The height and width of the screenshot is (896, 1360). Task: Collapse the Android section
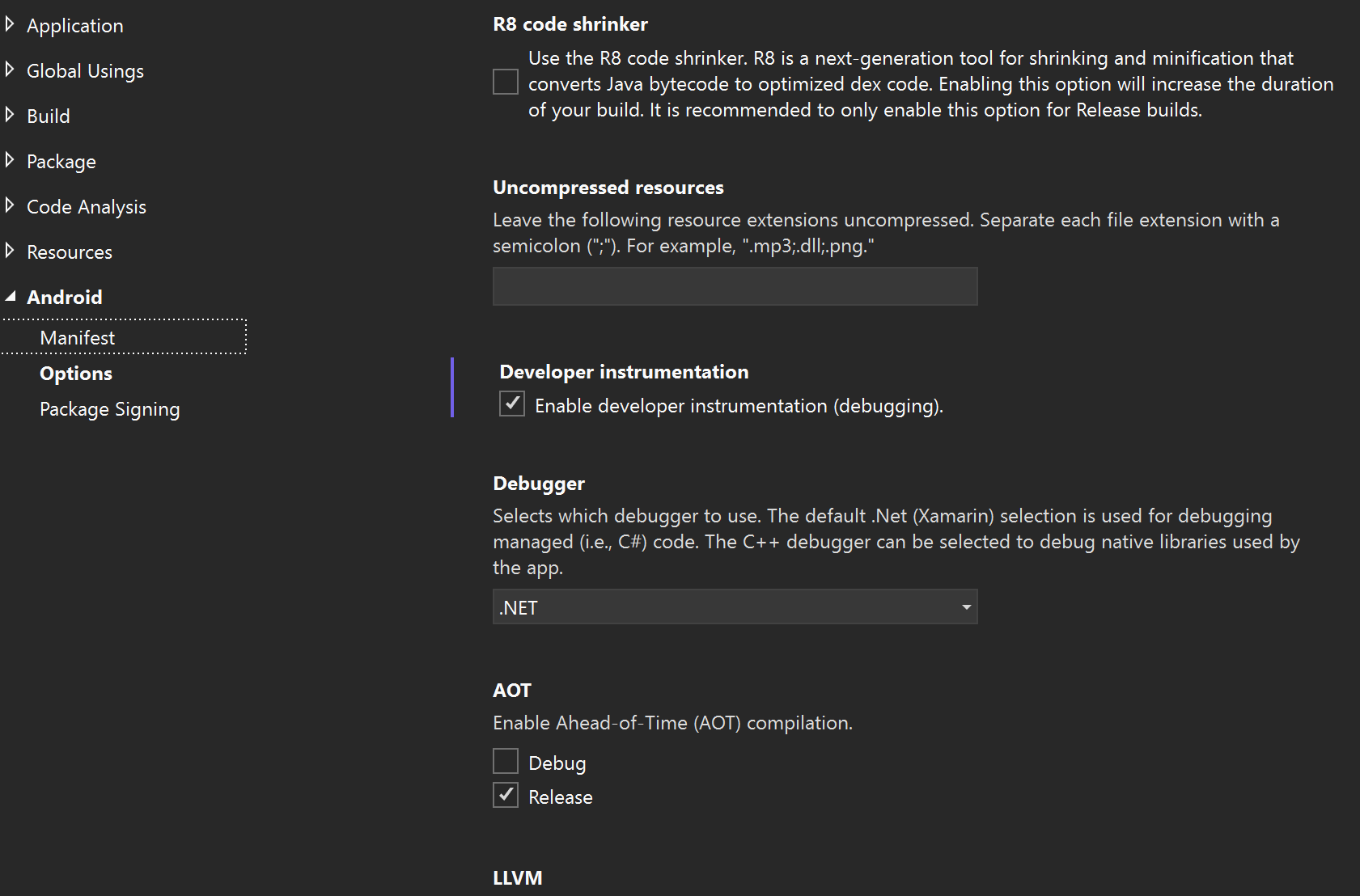click(x=11, y=296)
